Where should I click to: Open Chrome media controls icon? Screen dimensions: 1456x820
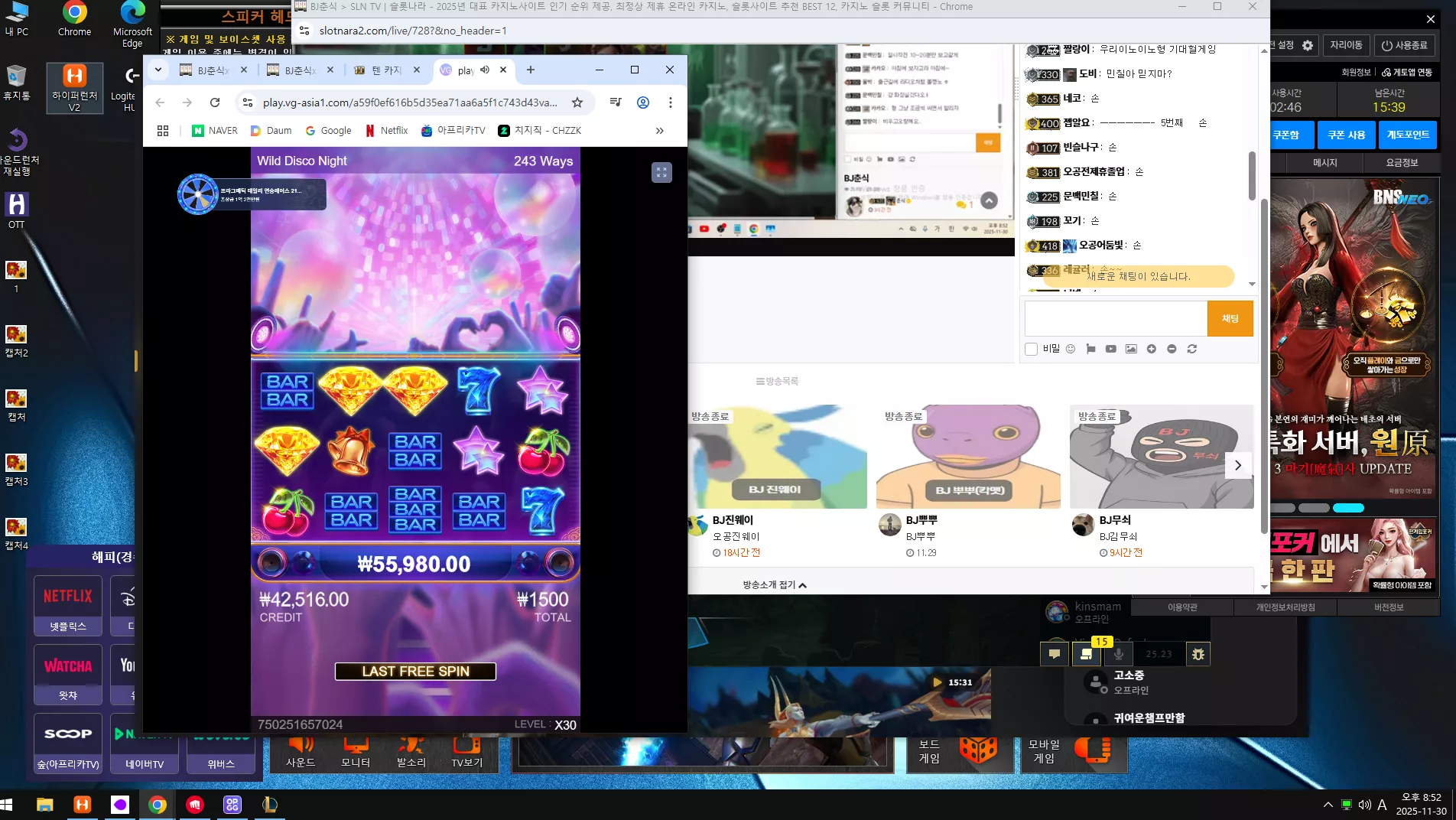pyautogui.click(x=616, y=102)
